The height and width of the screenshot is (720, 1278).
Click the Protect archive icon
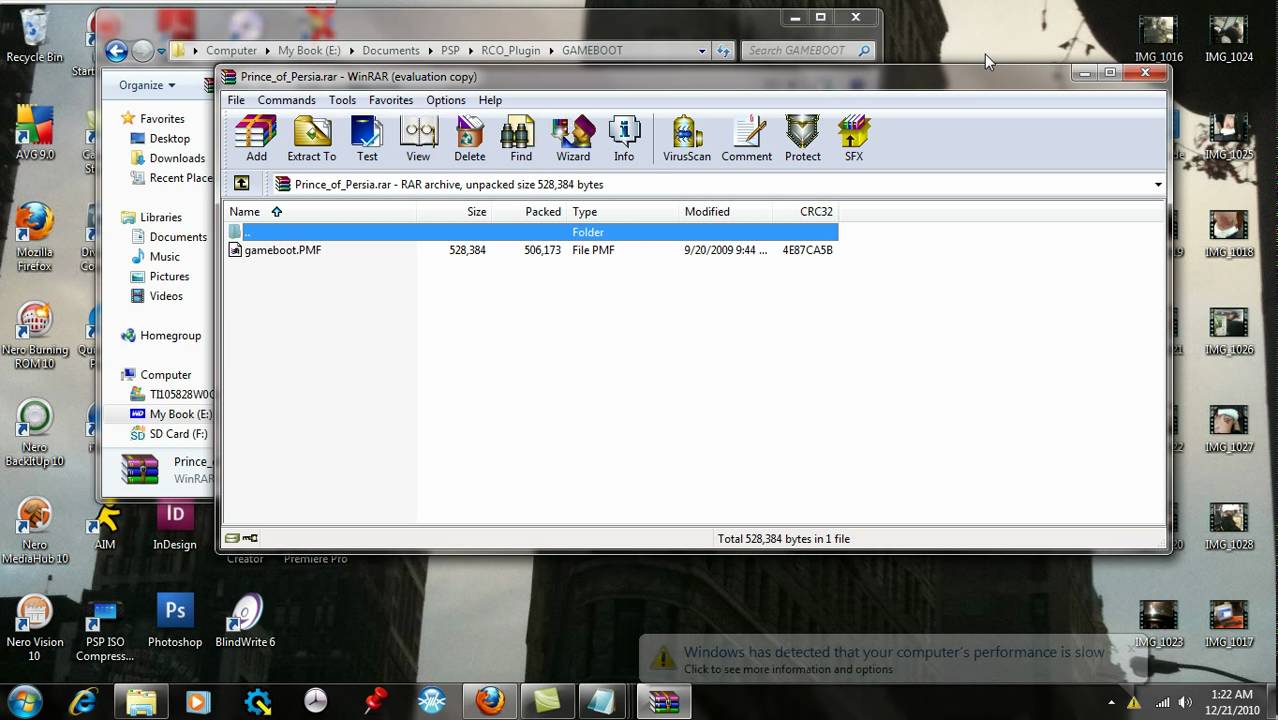802,138
